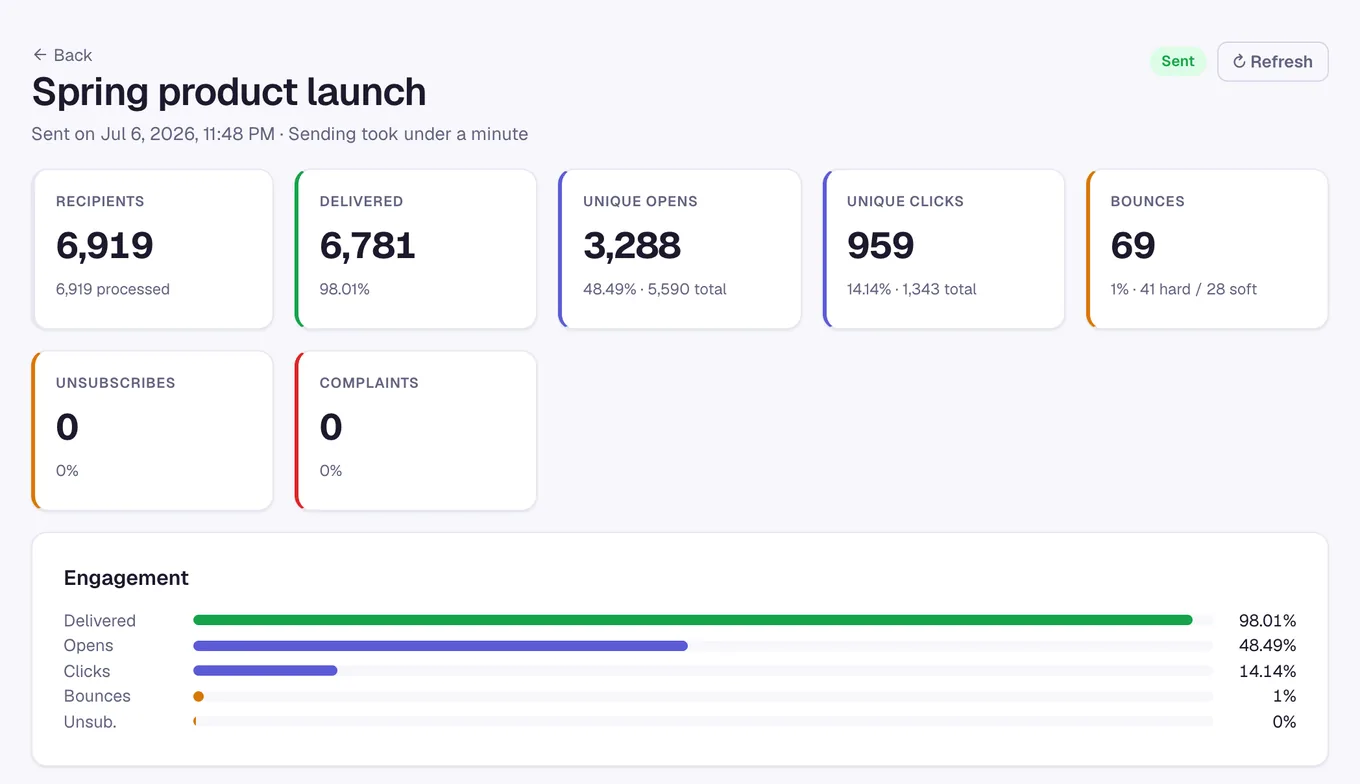
Task: Click the 3,288 unique opens value
Action: click(x=632, y=245)
